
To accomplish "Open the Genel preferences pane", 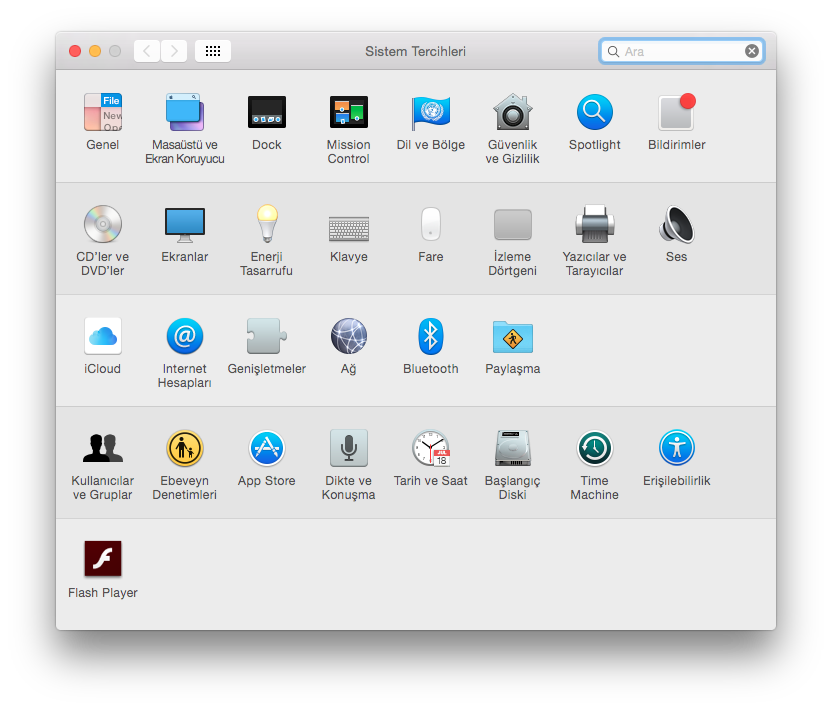I will 102,112.
